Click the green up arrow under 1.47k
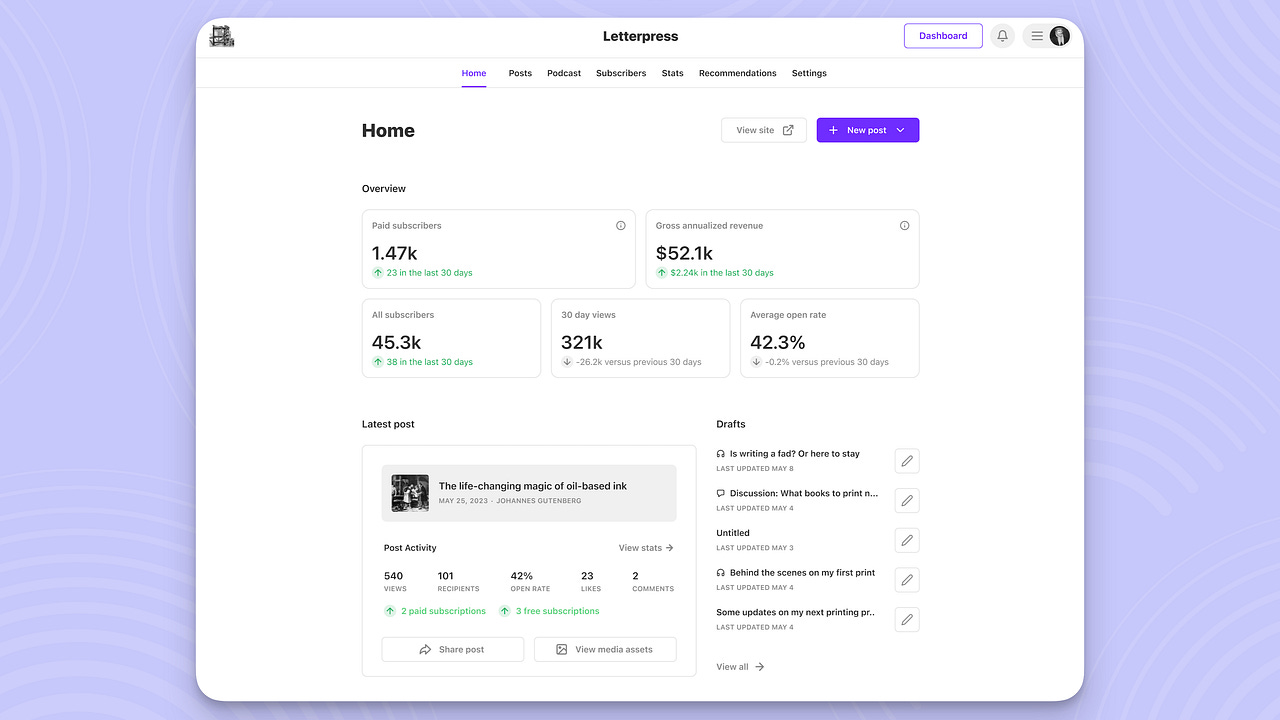This screenshot has height=720, width=1280. tap(378, 273)
